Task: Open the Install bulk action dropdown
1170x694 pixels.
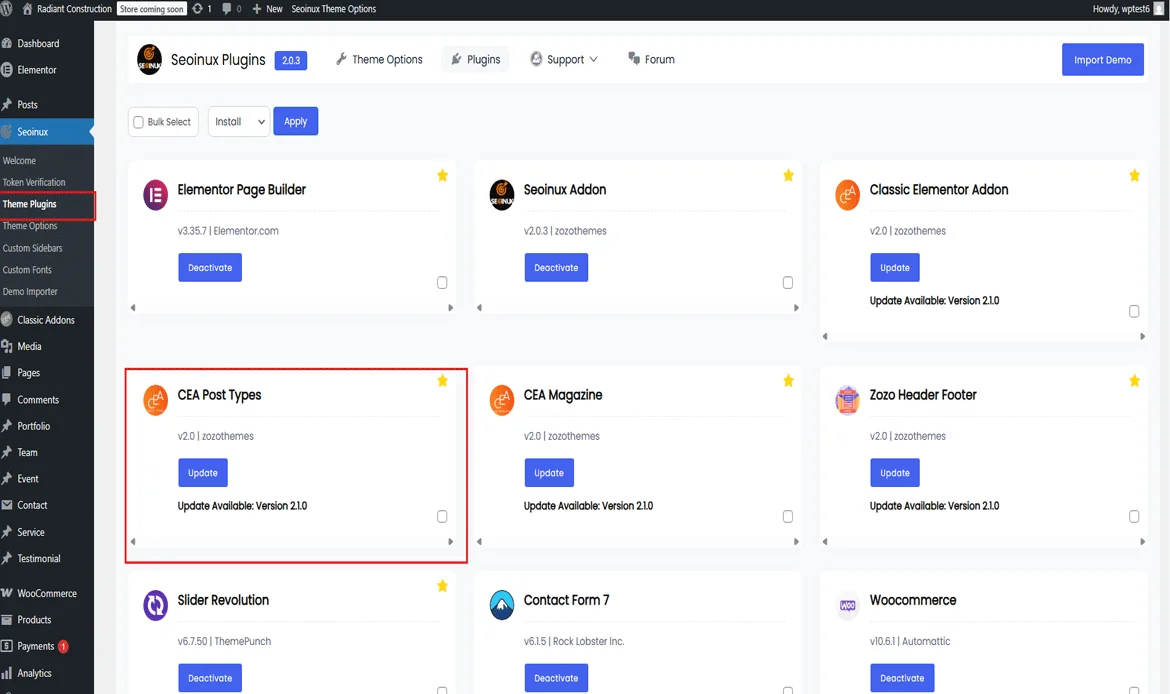Action: click(239, 122)
